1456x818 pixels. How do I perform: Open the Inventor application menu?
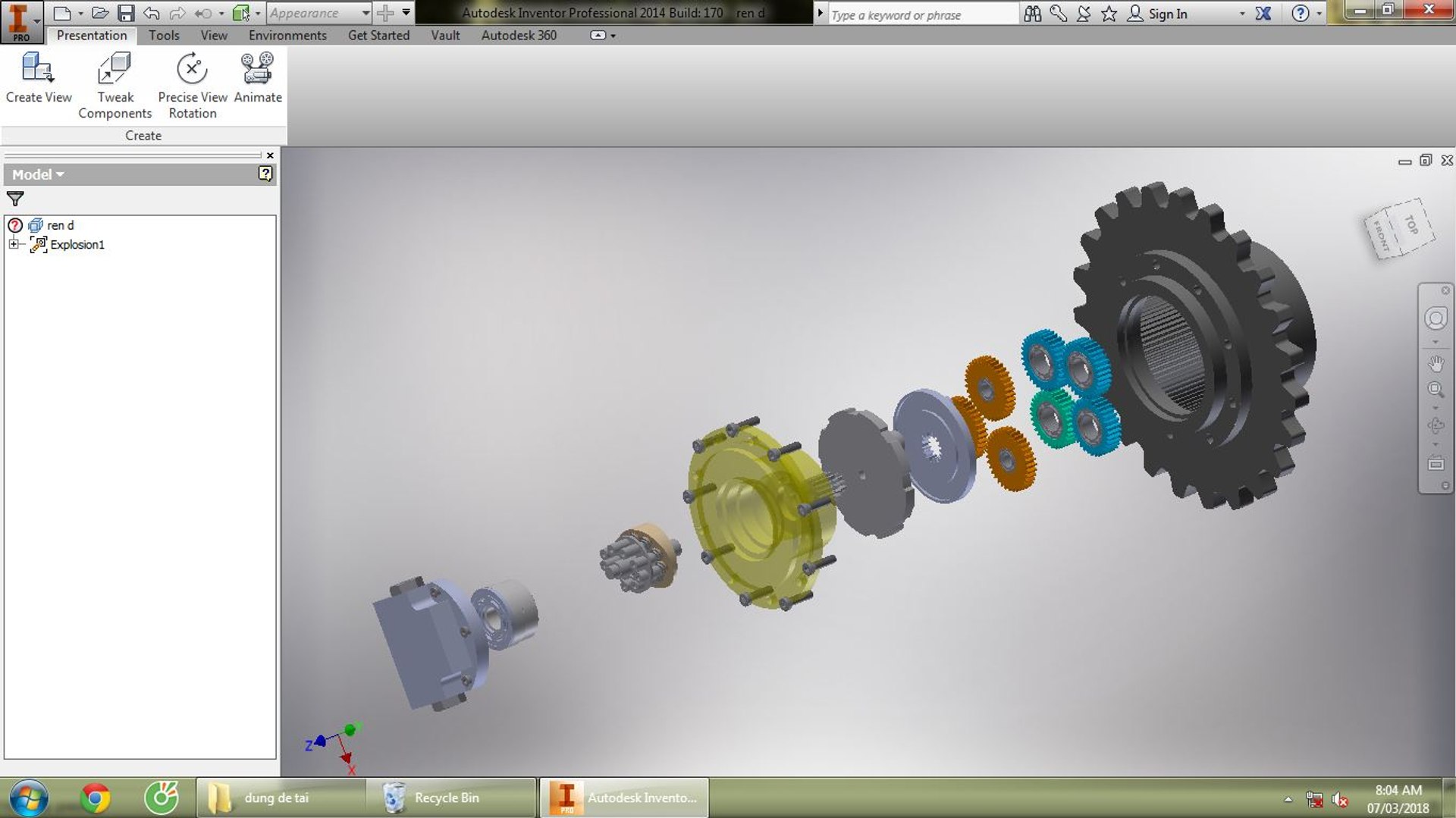point(21,21)
